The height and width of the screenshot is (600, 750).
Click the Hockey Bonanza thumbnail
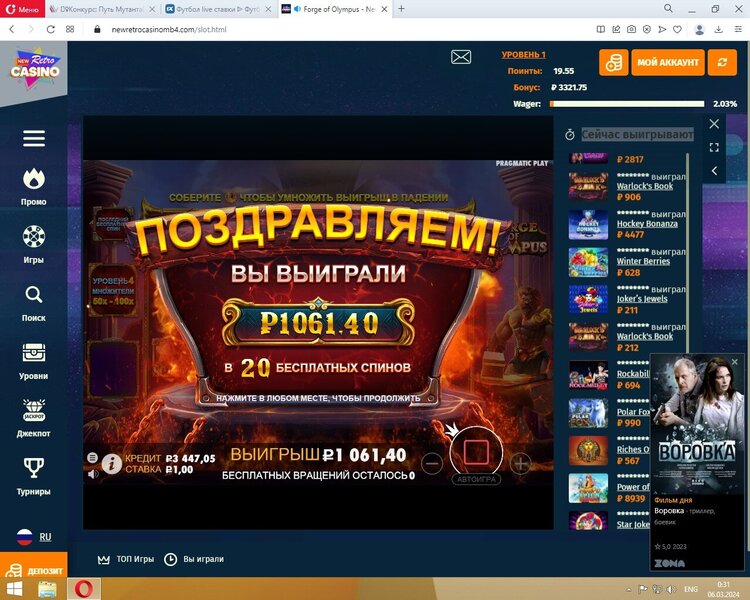point(588,224)
